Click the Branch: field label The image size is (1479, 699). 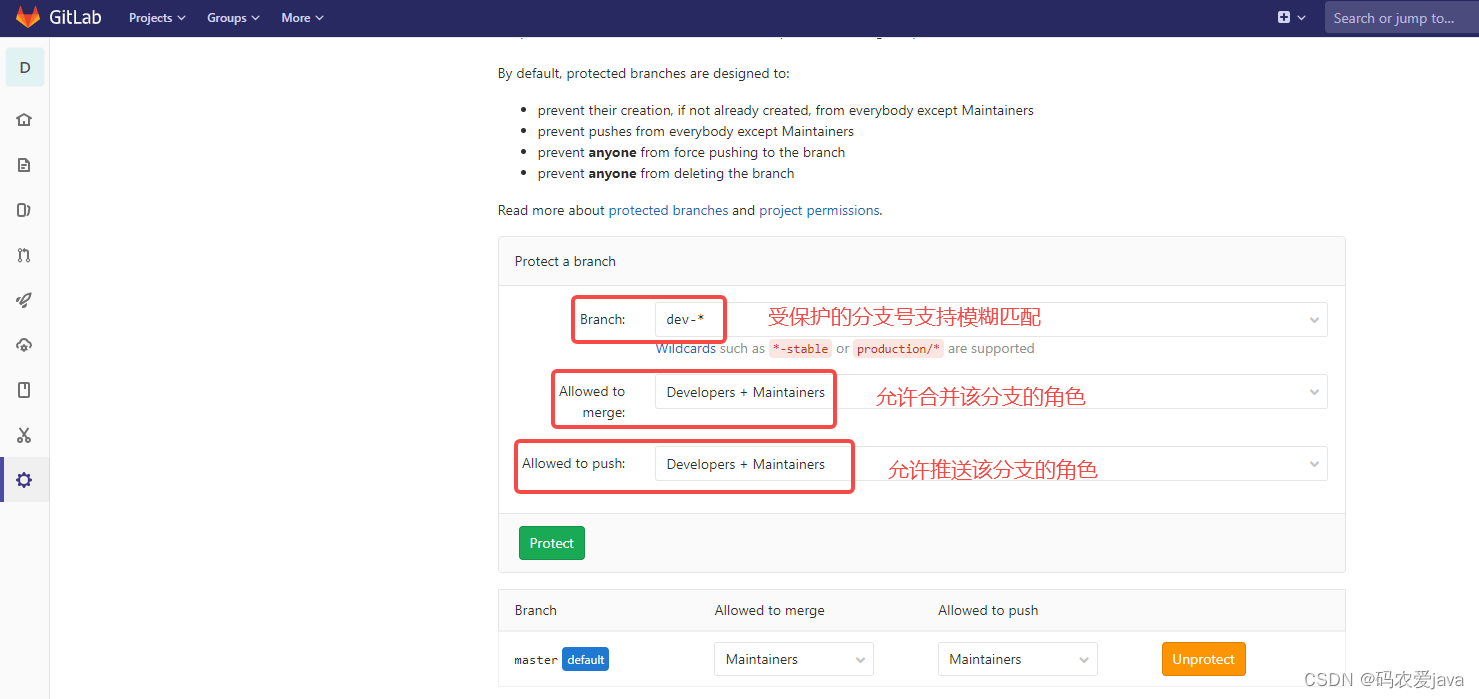click(602, 320)
